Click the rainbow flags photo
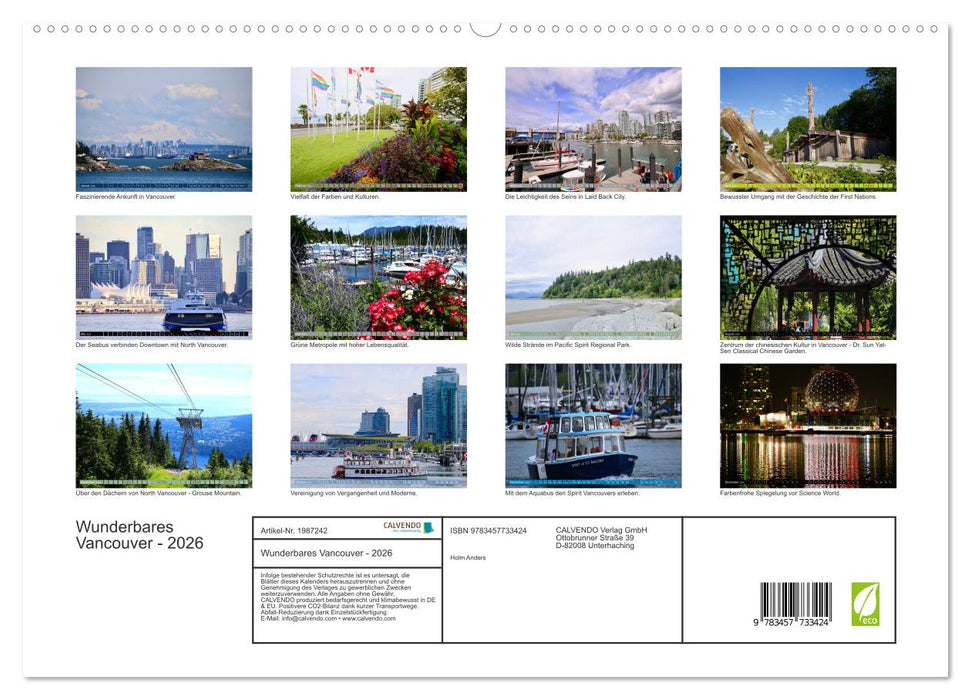The height and width of the screenshot is (700, 971). pyautogui.click(x=378, y=129)
